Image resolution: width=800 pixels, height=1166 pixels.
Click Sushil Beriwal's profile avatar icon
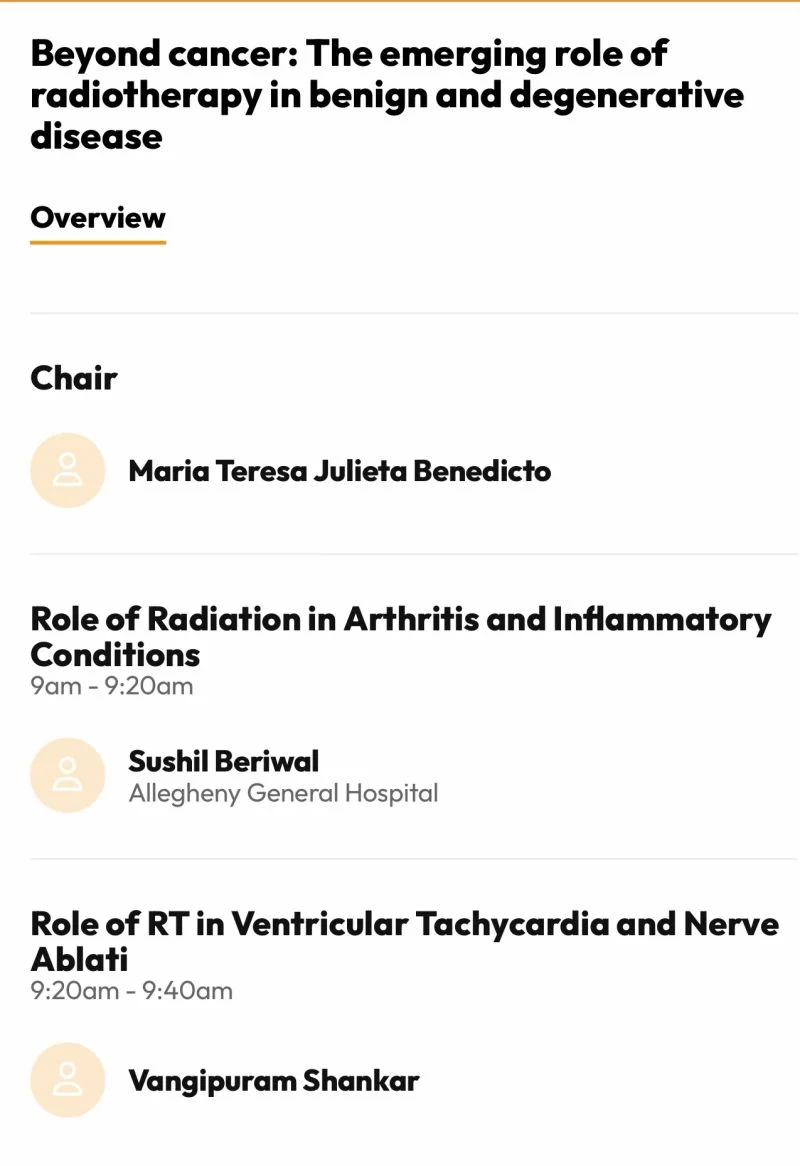68,776
